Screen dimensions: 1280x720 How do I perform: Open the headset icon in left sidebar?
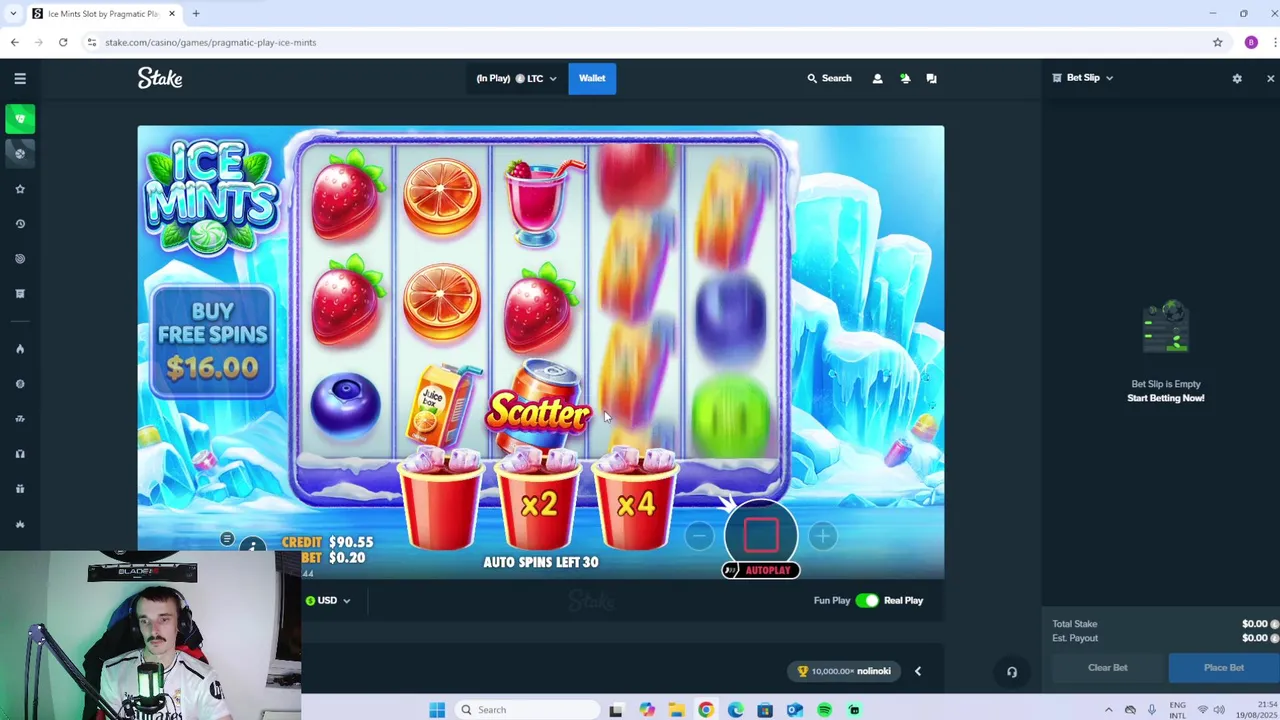coord(20,454)
